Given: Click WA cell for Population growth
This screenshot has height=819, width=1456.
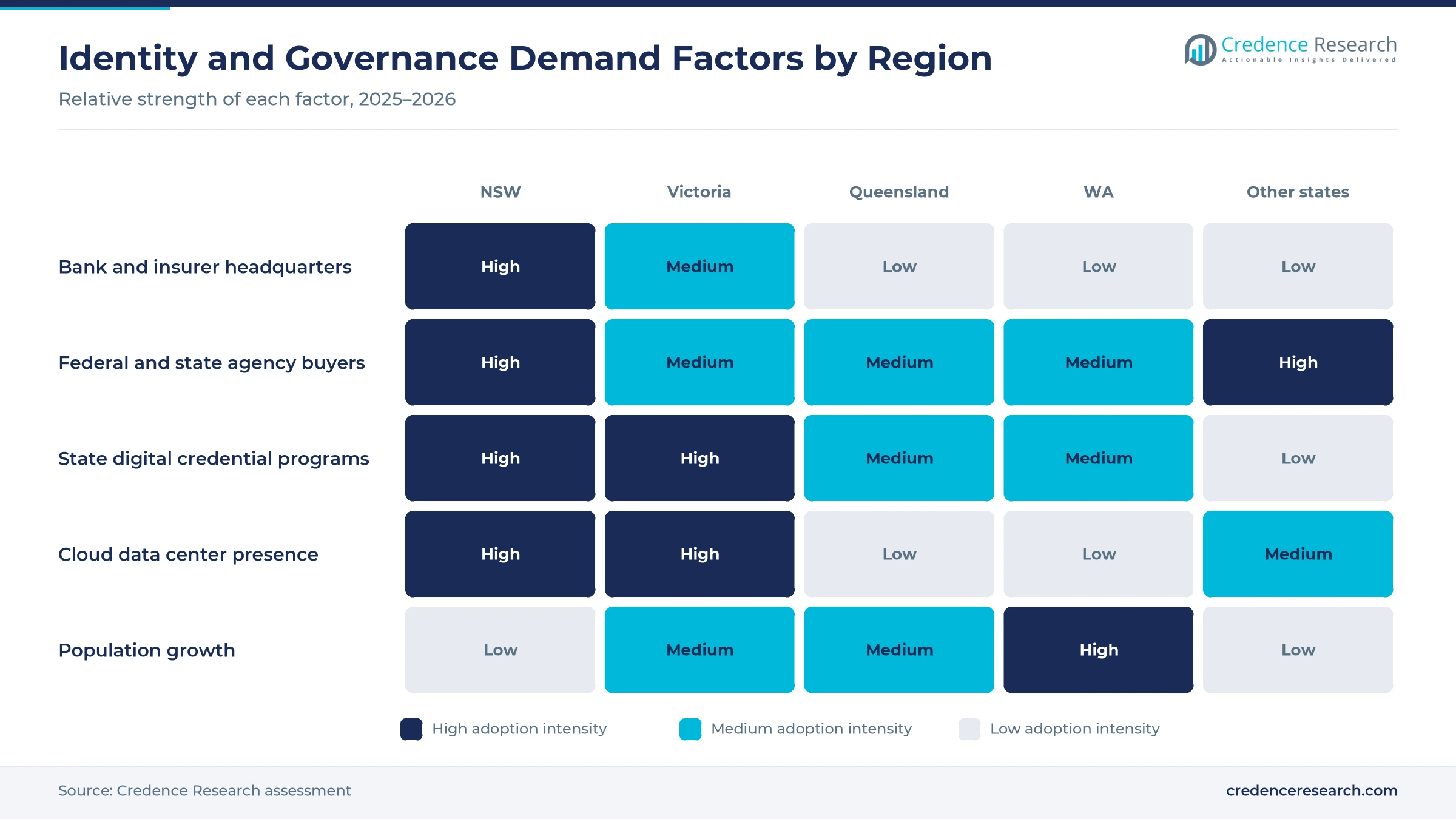Looking at the screenshot, I should tap(1099, 650).
